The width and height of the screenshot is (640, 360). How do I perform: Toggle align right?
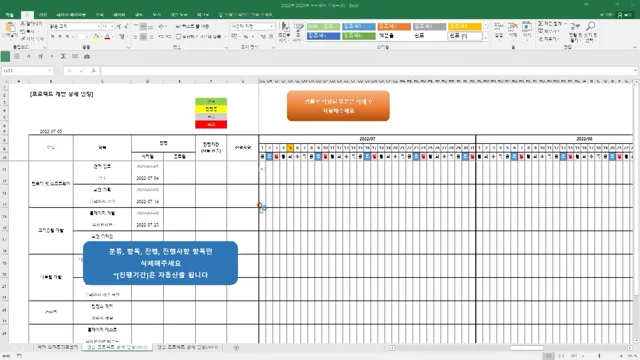[151, 37]
